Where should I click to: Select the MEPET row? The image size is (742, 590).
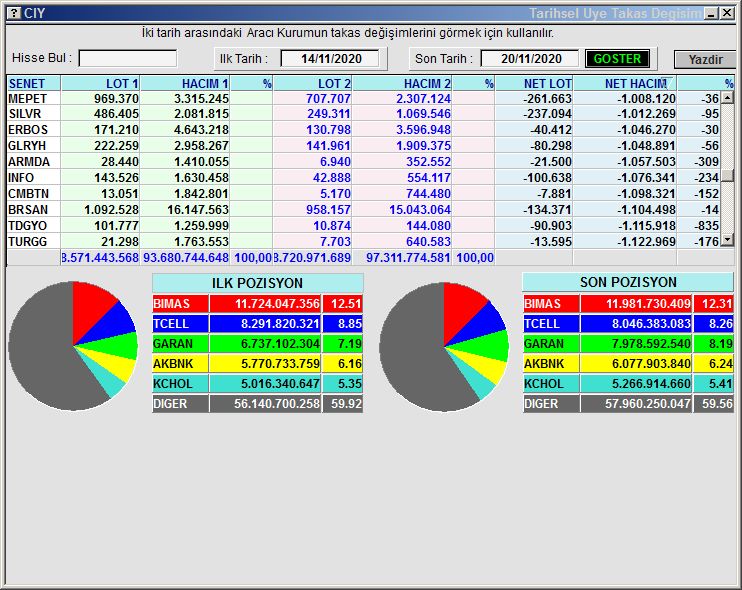click(364, 98)
